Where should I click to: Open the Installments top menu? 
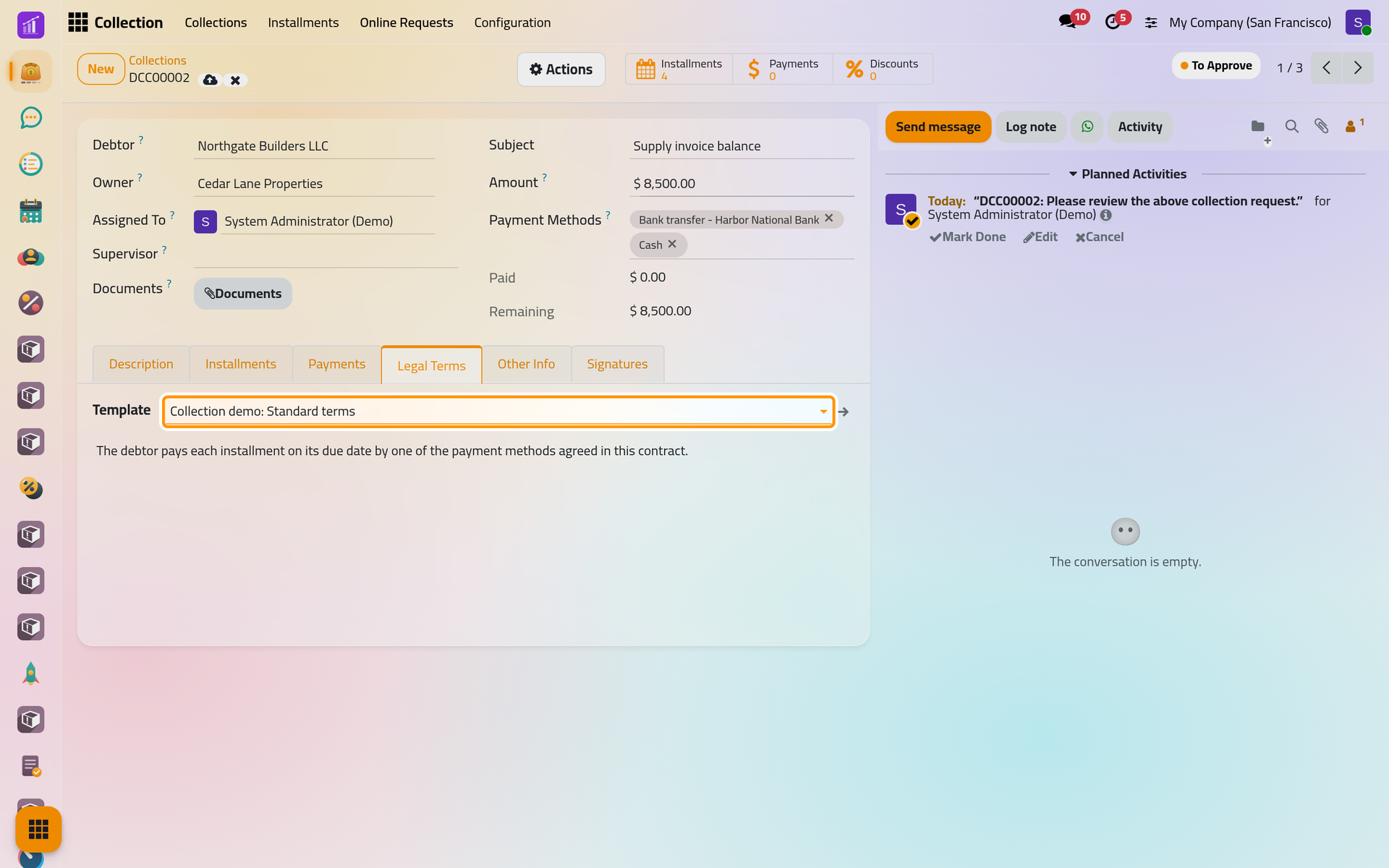303,22
